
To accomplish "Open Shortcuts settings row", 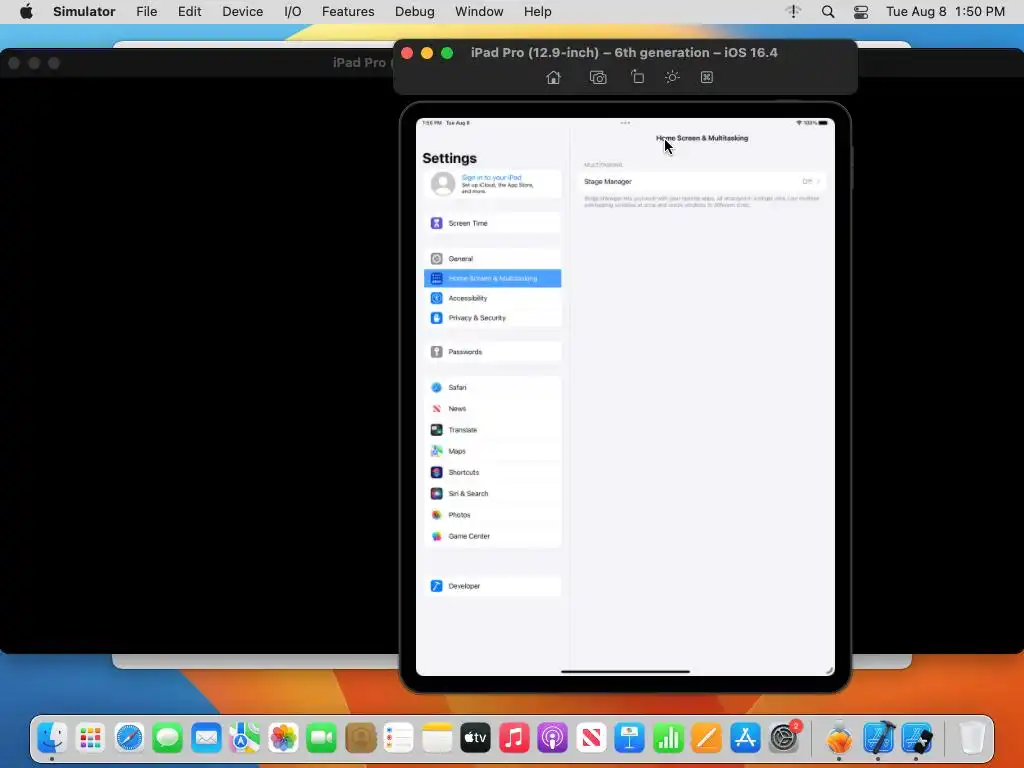I will tap(492, 472).
